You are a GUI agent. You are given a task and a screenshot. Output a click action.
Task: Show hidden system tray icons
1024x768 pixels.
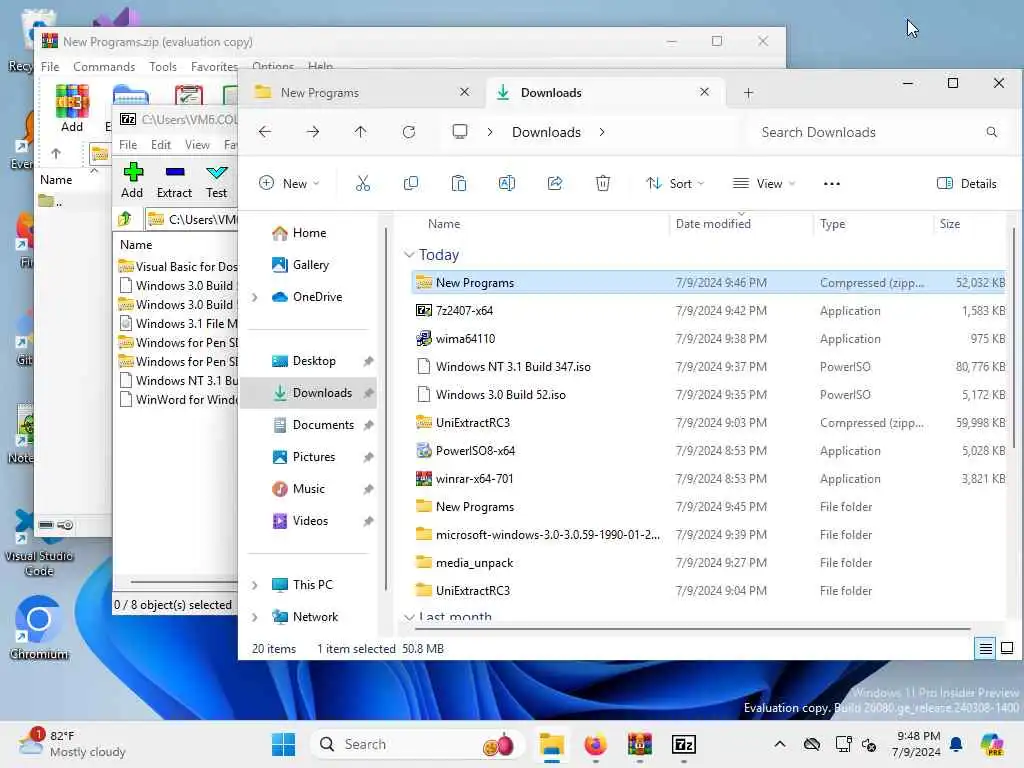click(x=780, y=744)
